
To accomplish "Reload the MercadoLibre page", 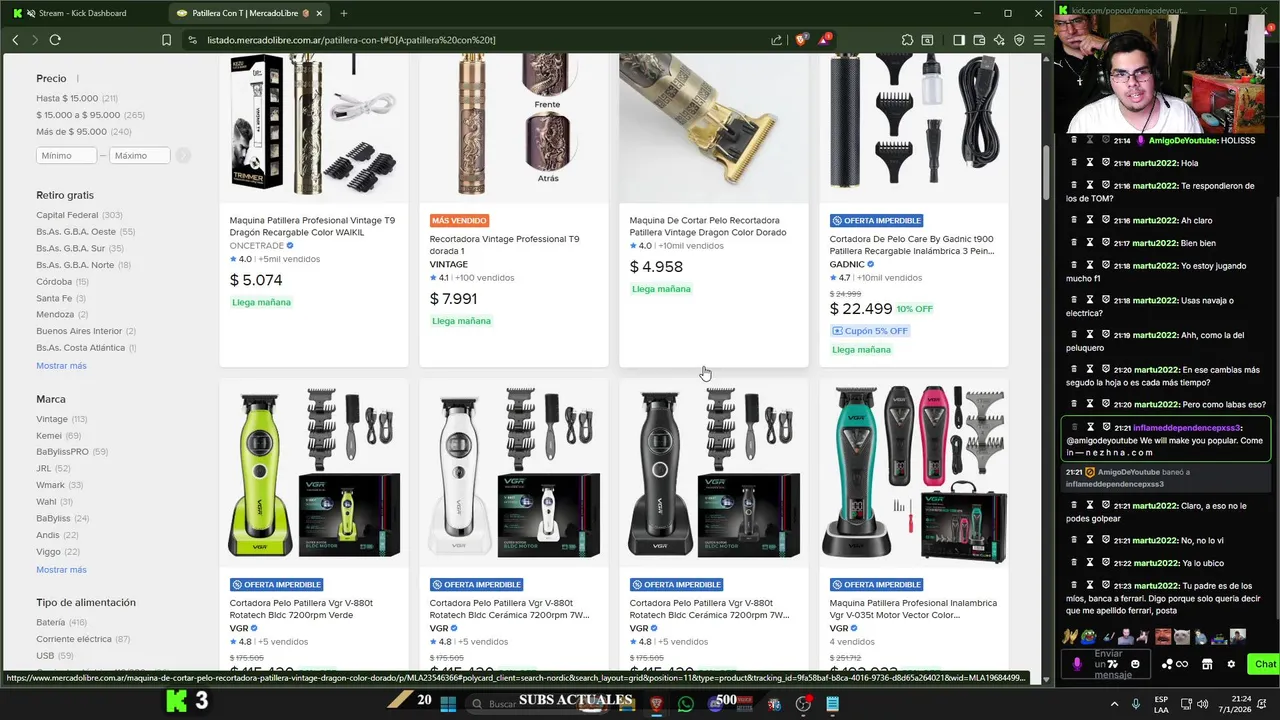I will point(55,40).
